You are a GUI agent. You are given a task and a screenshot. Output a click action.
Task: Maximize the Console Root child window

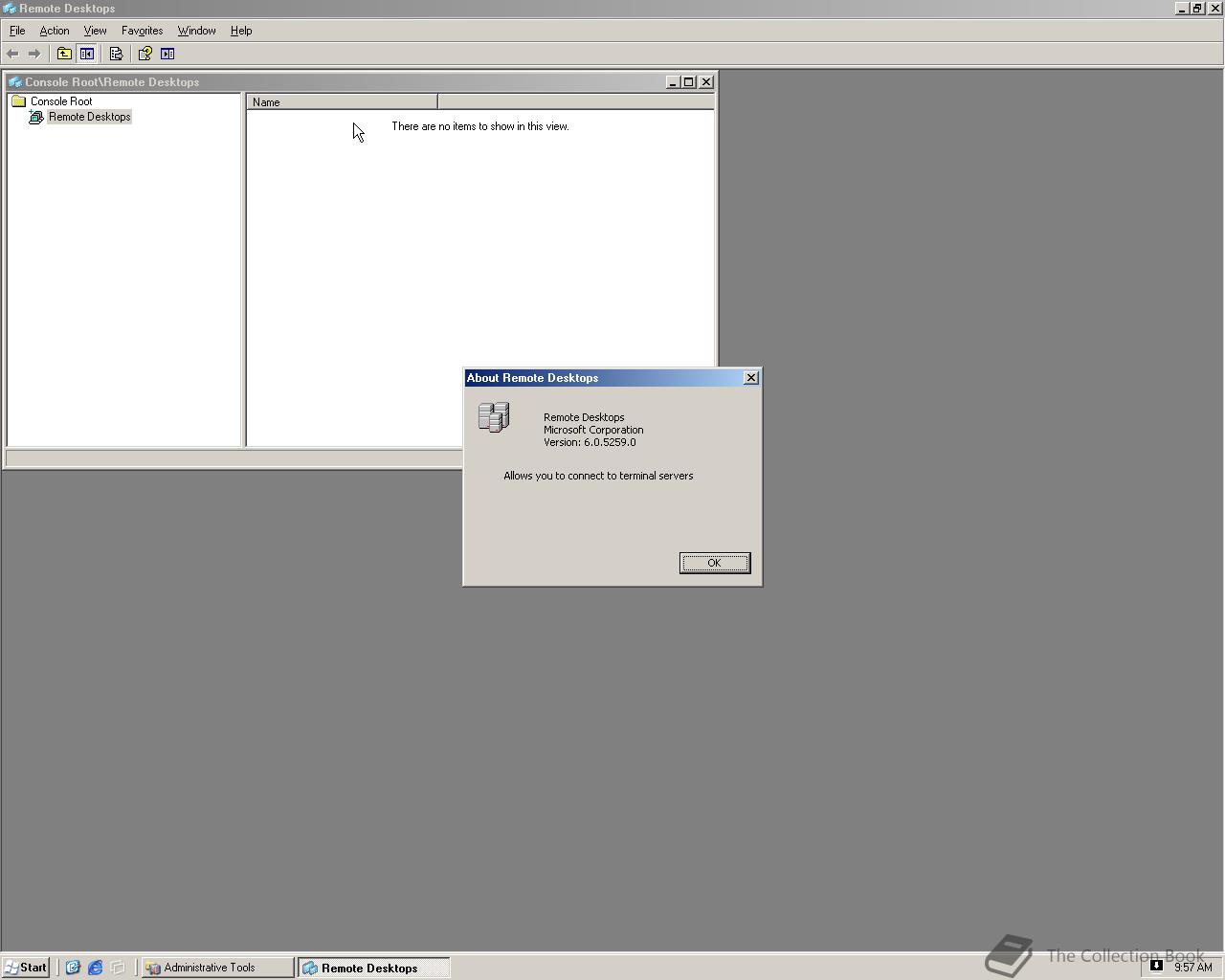point(688,82)
